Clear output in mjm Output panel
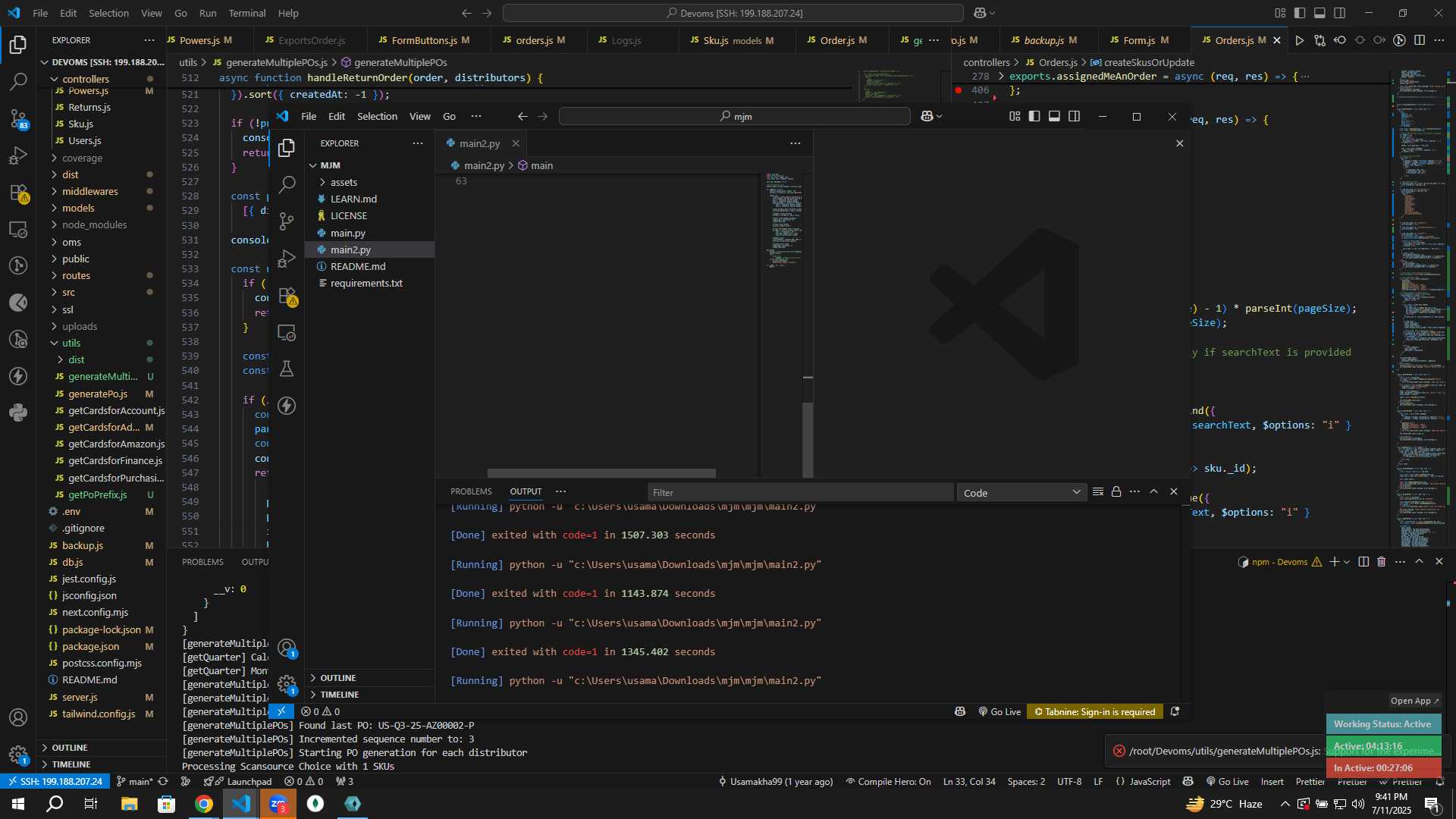This screenshot has width=1456, height=819. (x=1097, y=492)
